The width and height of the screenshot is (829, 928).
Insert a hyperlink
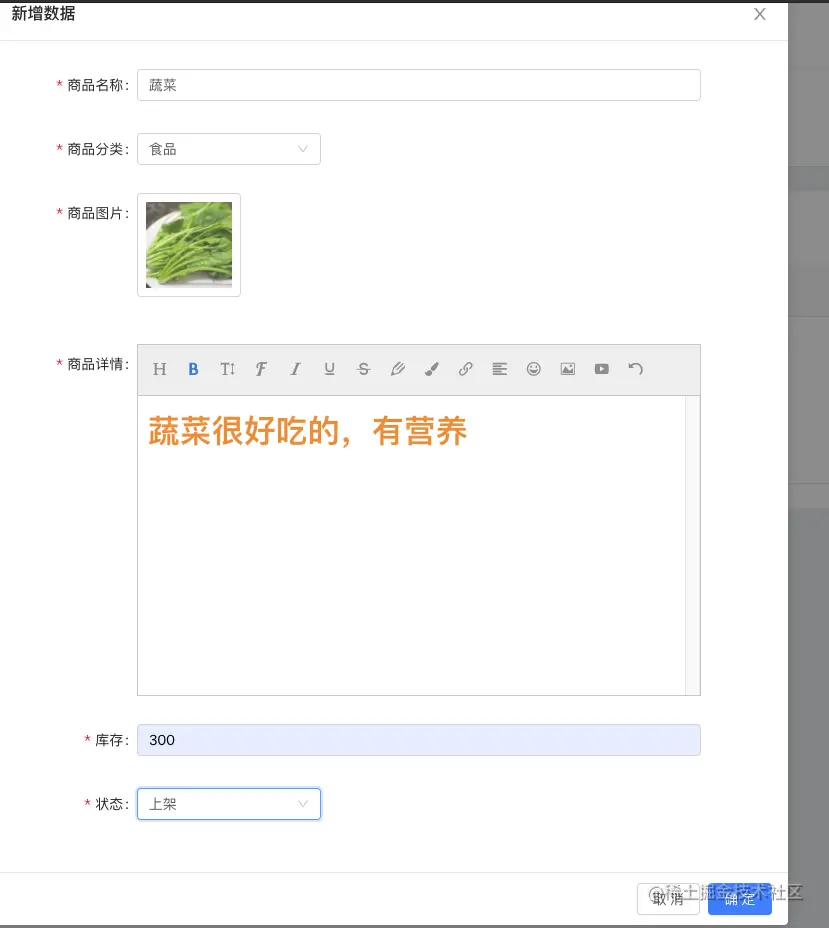click(466, 369)
